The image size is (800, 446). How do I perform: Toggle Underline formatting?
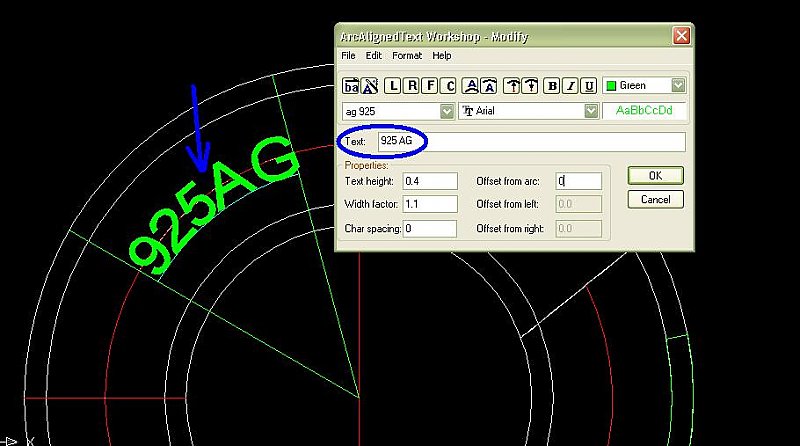589,86
